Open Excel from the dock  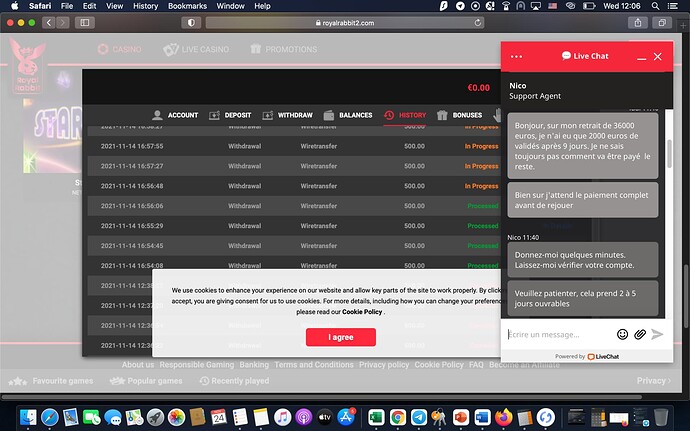tap(376, 417)
